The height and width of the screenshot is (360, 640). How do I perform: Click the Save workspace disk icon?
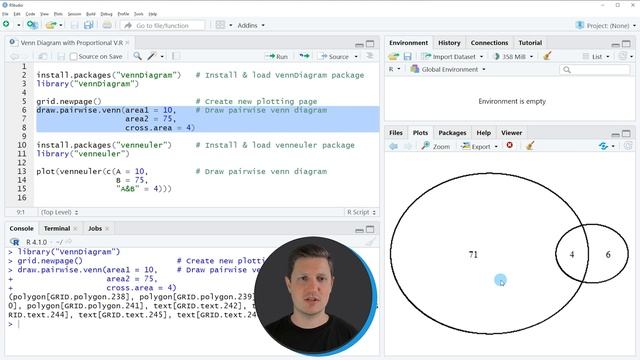pos(407,56)
